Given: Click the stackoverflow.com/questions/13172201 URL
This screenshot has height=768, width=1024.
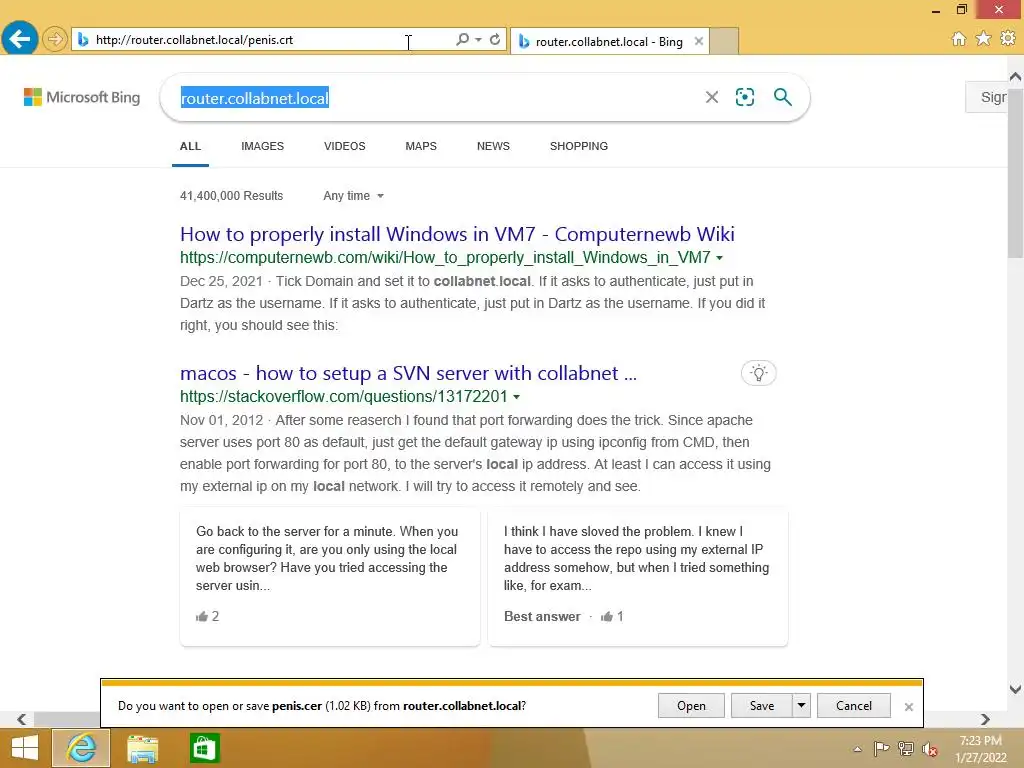Looking at the screenshot, I should (x=344, y=396).
